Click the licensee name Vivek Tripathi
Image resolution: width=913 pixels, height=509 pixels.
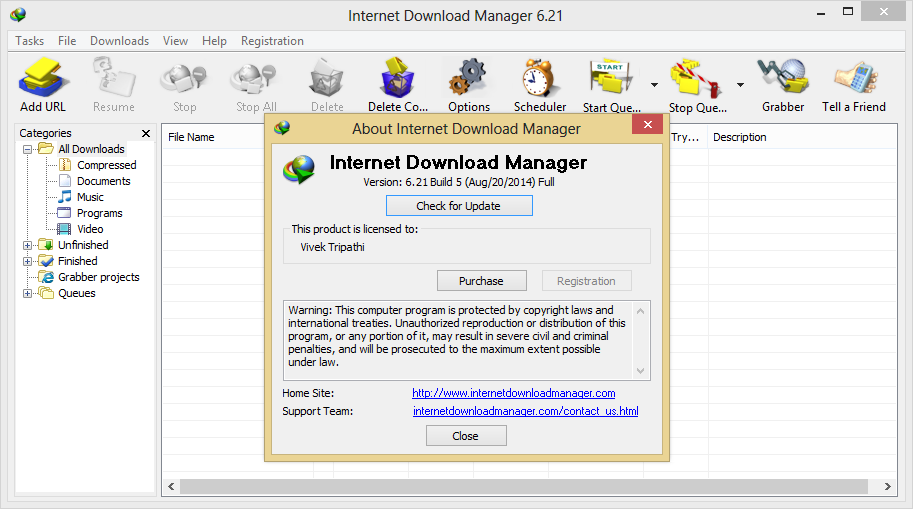click(332, 247)
